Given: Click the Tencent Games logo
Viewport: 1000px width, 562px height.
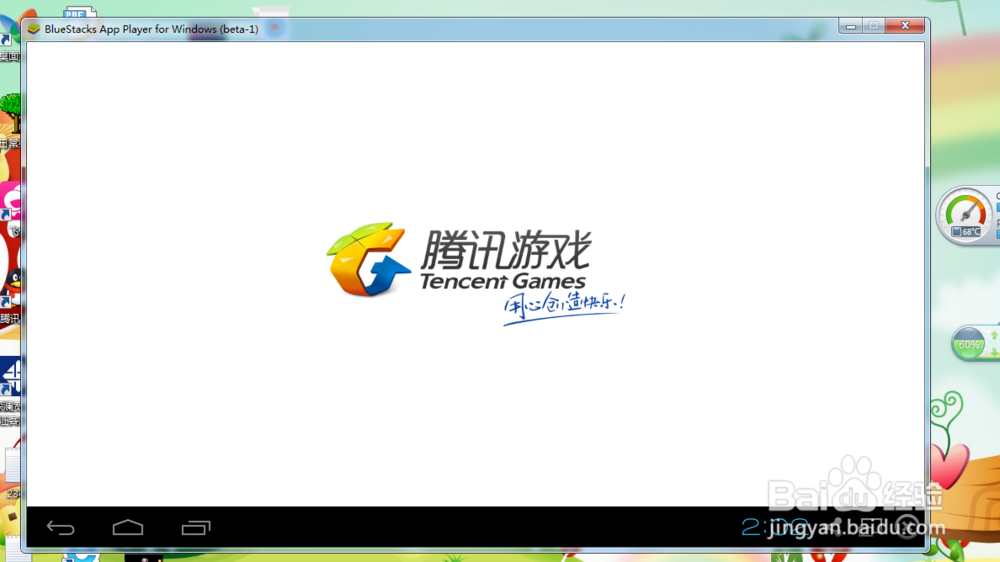Looking at the screenshot, I should click(475, 274).
